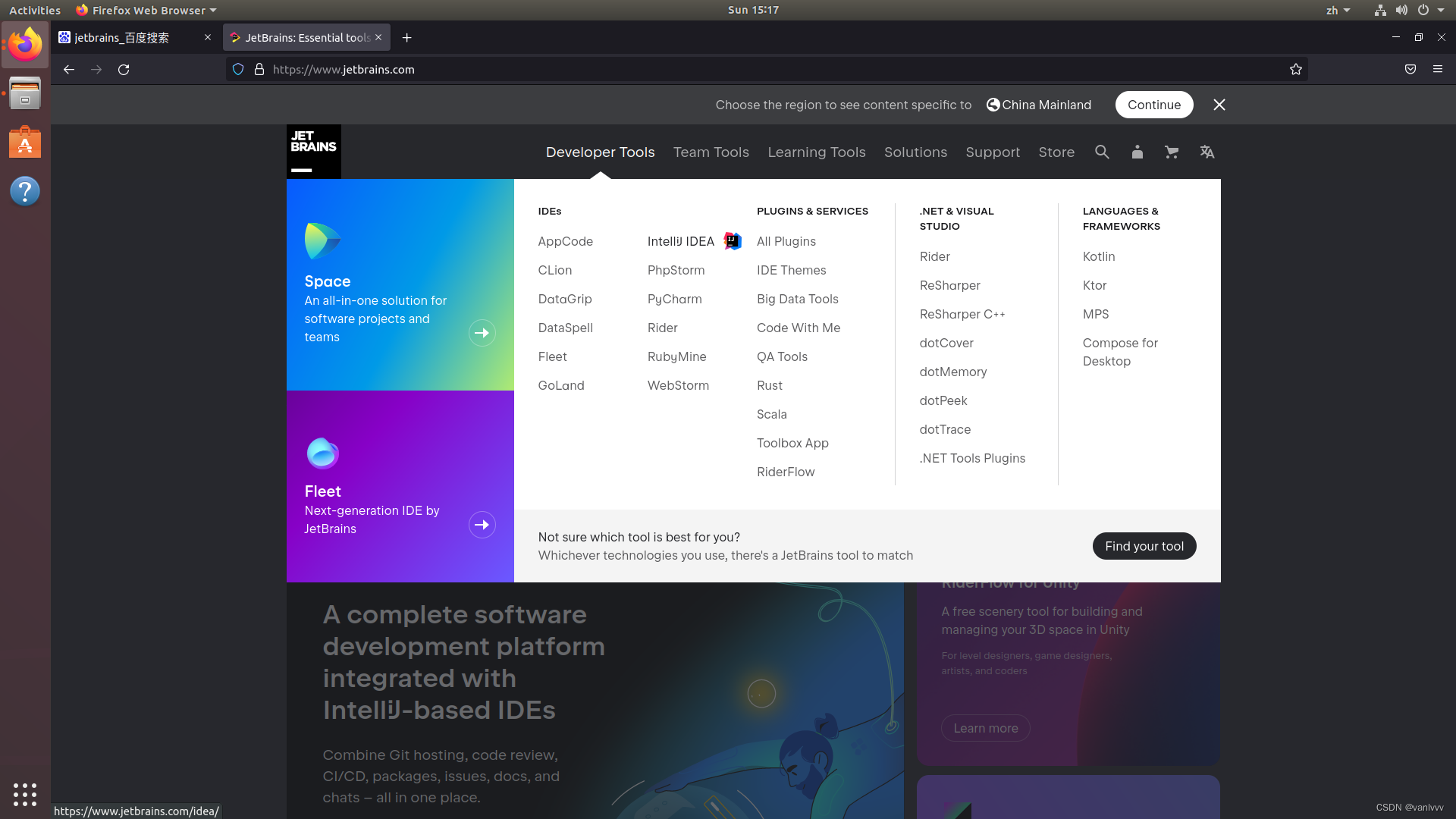The image size is (1456, 819).
Task: Open the Firefox hamburger menu
Action: coord(1438,69)
